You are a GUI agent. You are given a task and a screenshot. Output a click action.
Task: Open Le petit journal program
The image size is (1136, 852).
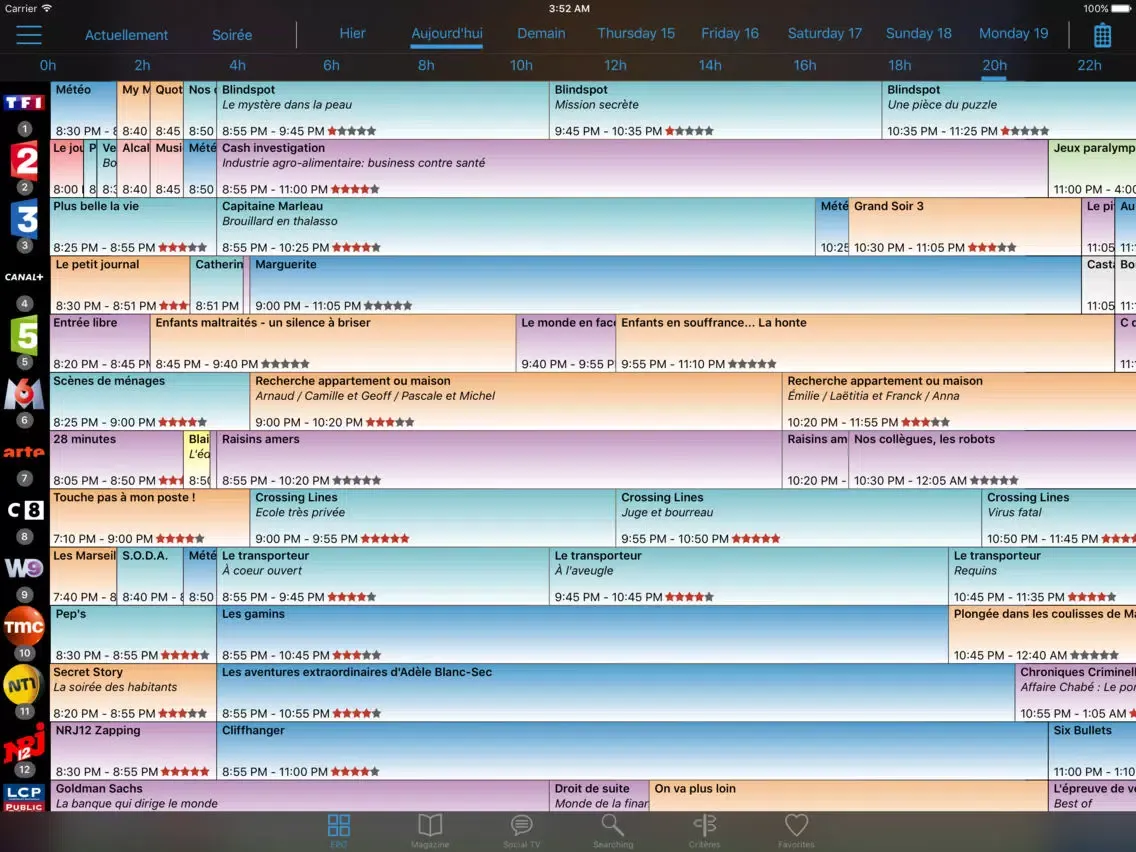click(120, 285)
